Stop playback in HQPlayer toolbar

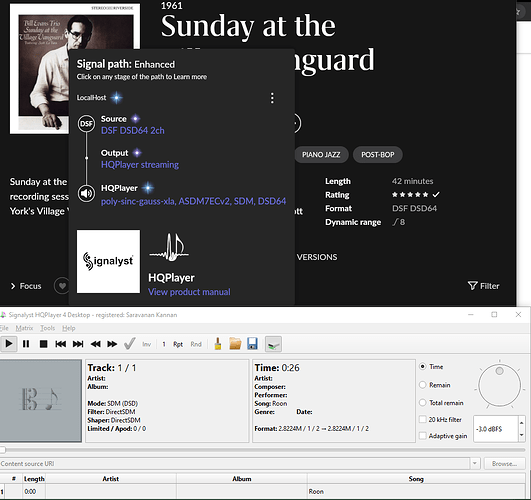(x=43, y=344)
